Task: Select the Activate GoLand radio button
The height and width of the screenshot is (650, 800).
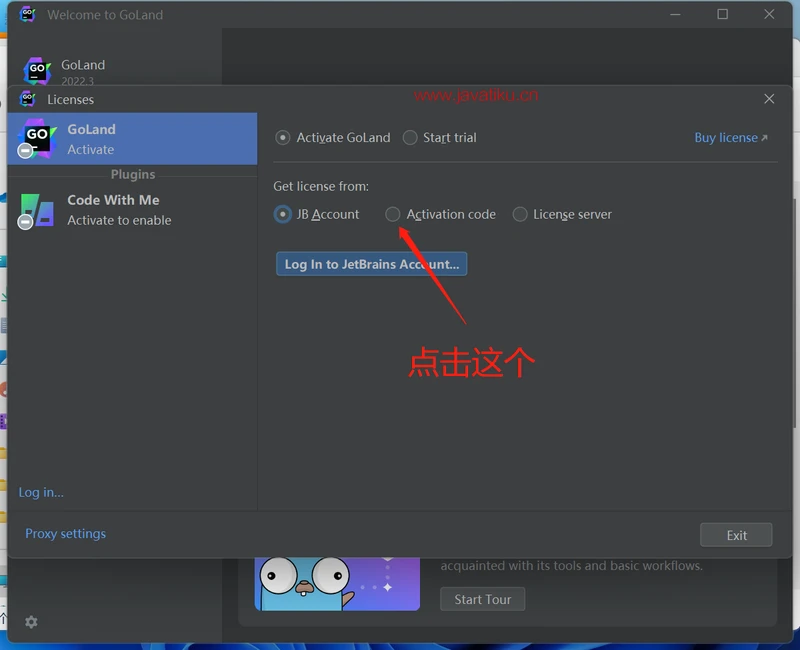Action: click(283, 138)
